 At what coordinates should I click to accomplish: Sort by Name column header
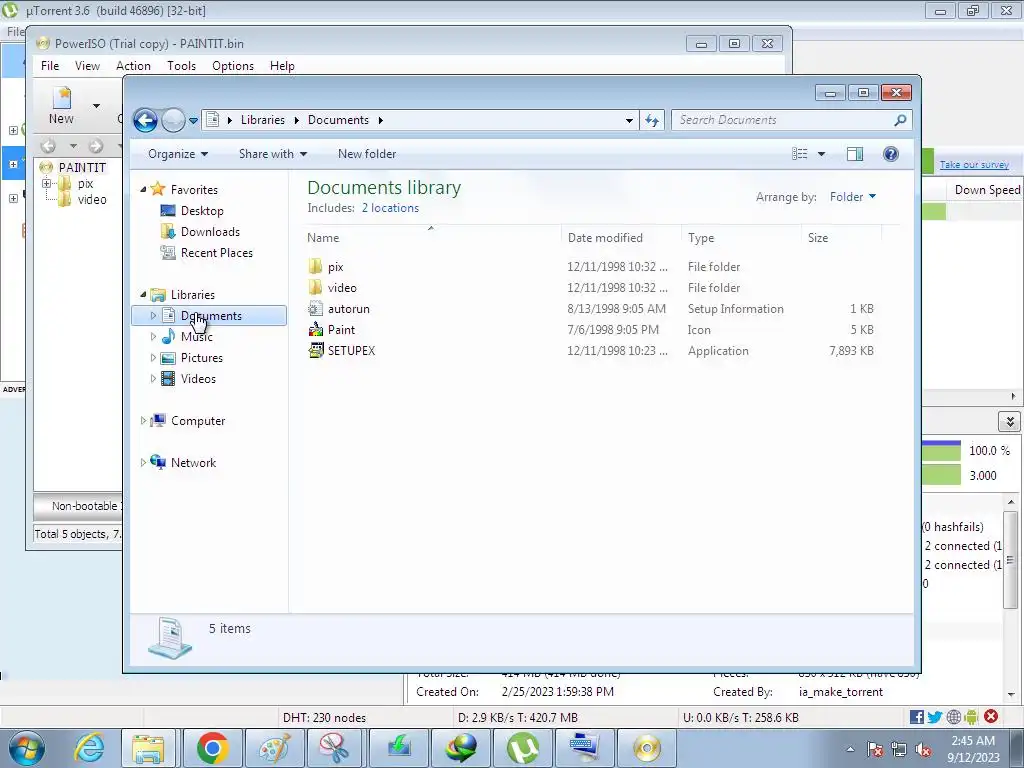click(x=433, y=238)
